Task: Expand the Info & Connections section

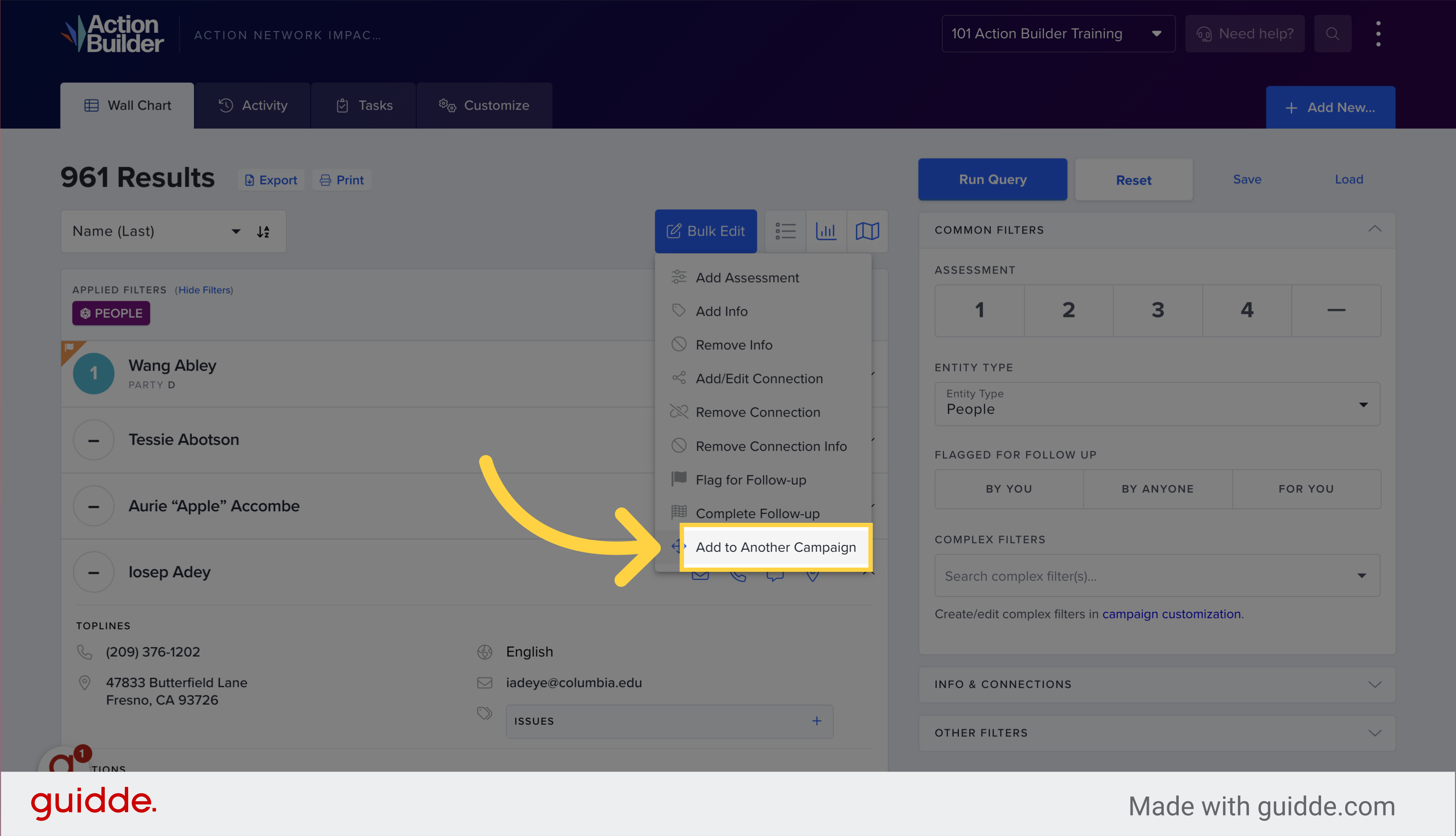Action: point(1157,684)
